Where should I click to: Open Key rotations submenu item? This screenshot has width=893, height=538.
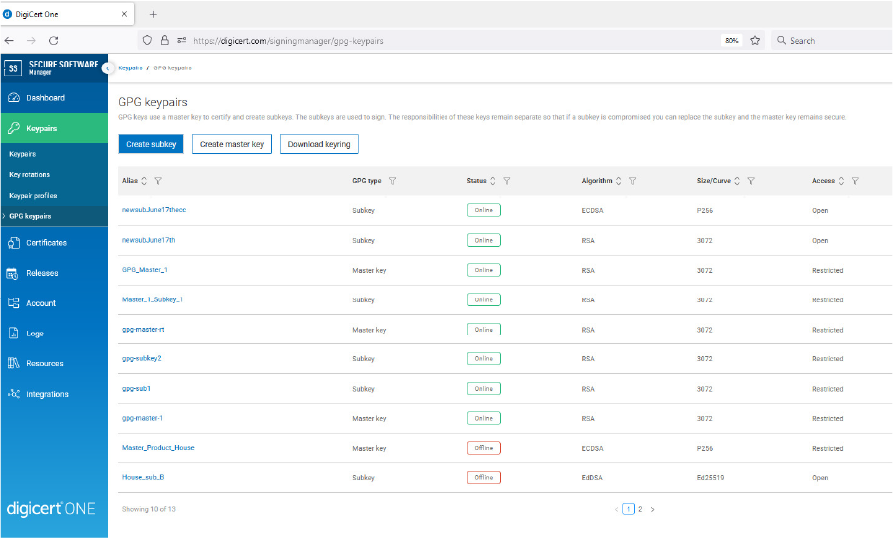(29, 175)
